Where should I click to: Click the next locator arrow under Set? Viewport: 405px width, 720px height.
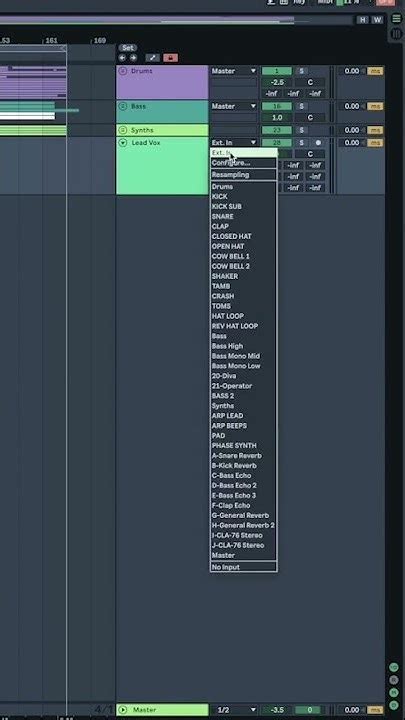point(133,58)
